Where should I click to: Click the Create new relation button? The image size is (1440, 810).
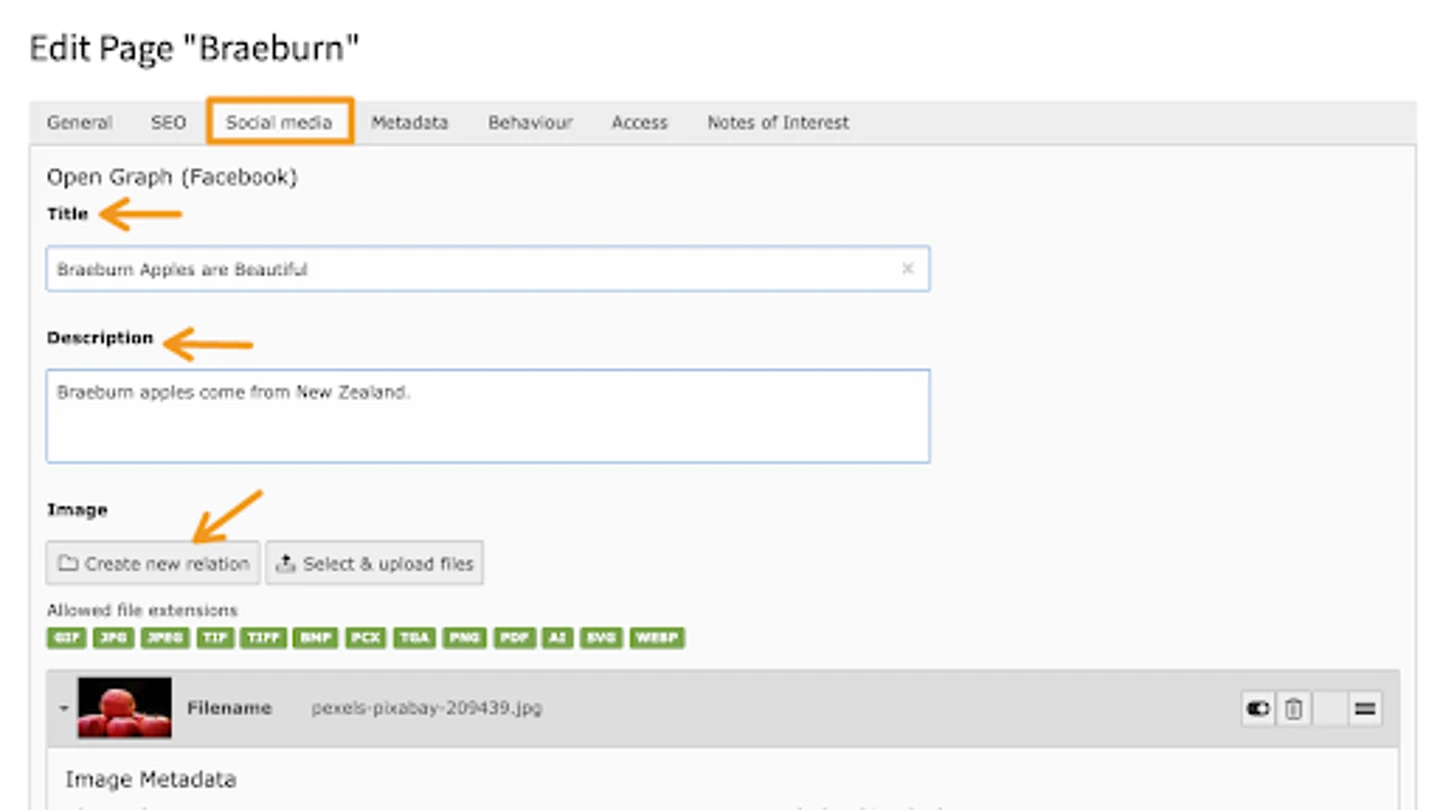(153, 564)
